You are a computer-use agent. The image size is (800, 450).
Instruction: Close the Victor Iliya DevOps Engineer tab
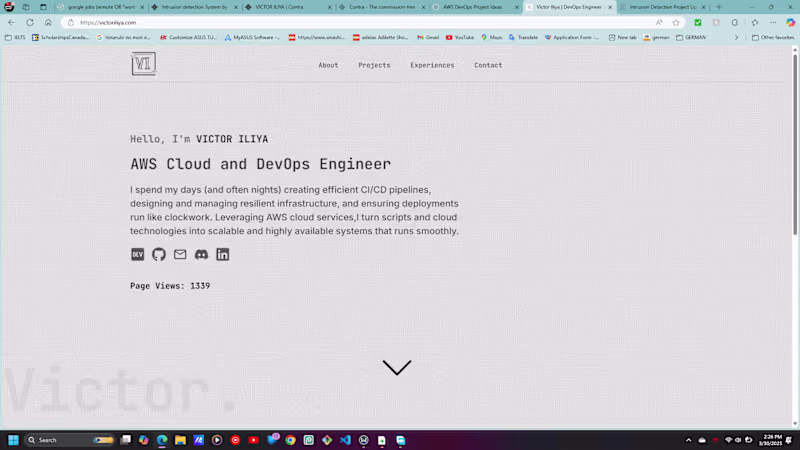coord(610,7)
